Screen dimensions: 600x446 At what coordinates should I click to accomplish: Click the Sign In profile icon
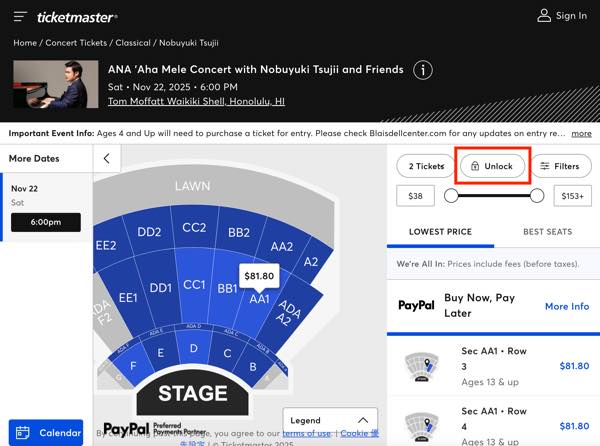(x=545, y=16)
